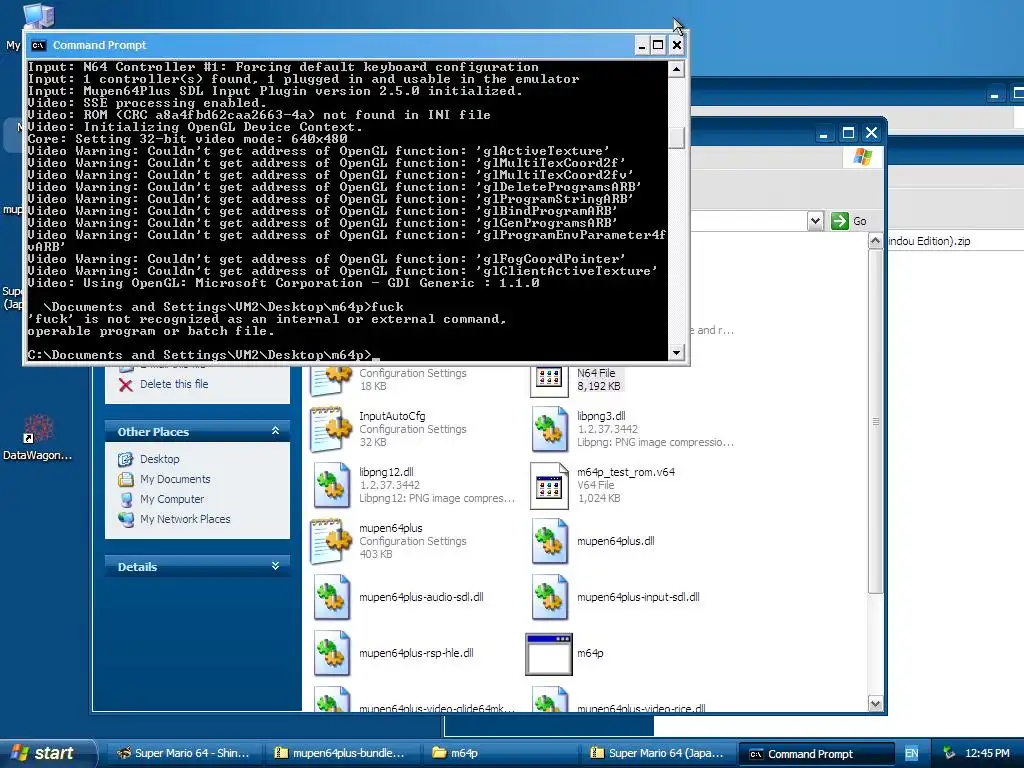Switch to Super Mario 64 - Shin taskbar item

[184, 753]
